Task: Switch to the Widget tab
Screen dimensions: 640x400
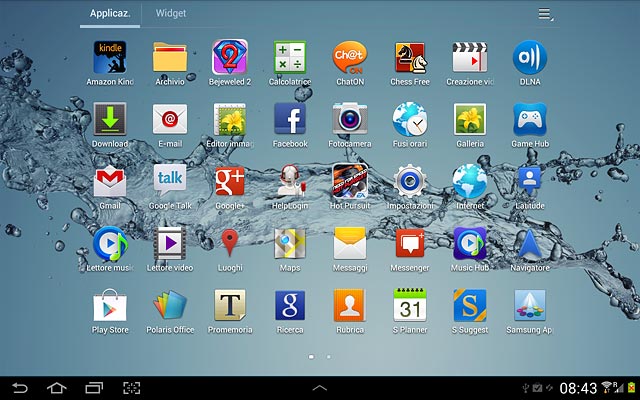Action: tap(171, 13)
